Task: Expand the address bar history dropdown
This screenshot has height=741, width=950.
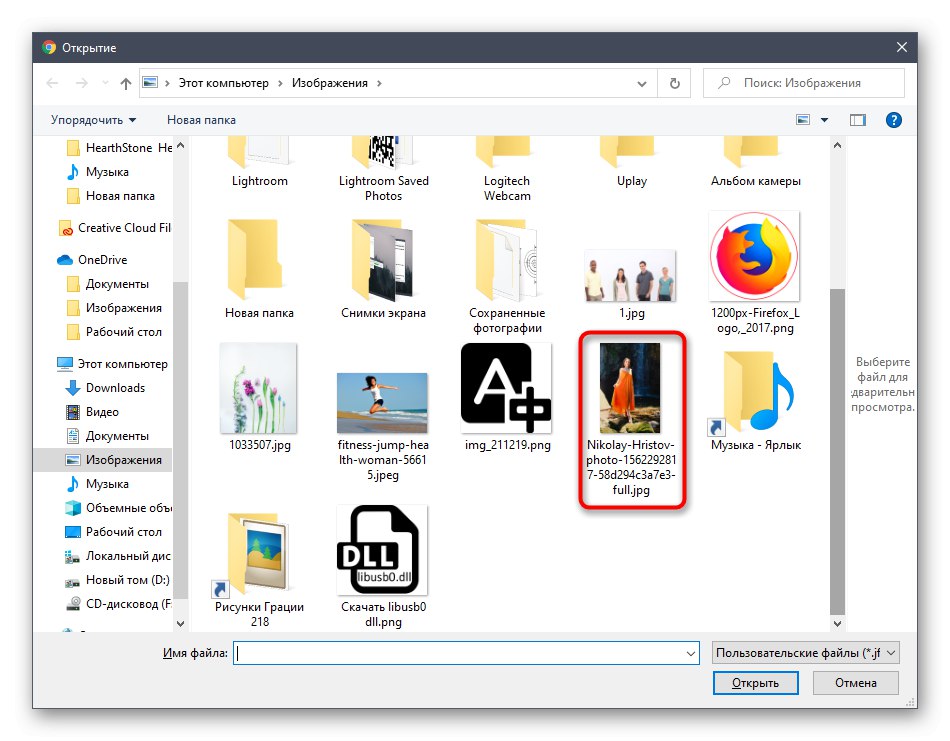Action: pyautogui.click(x=642, y=84)
